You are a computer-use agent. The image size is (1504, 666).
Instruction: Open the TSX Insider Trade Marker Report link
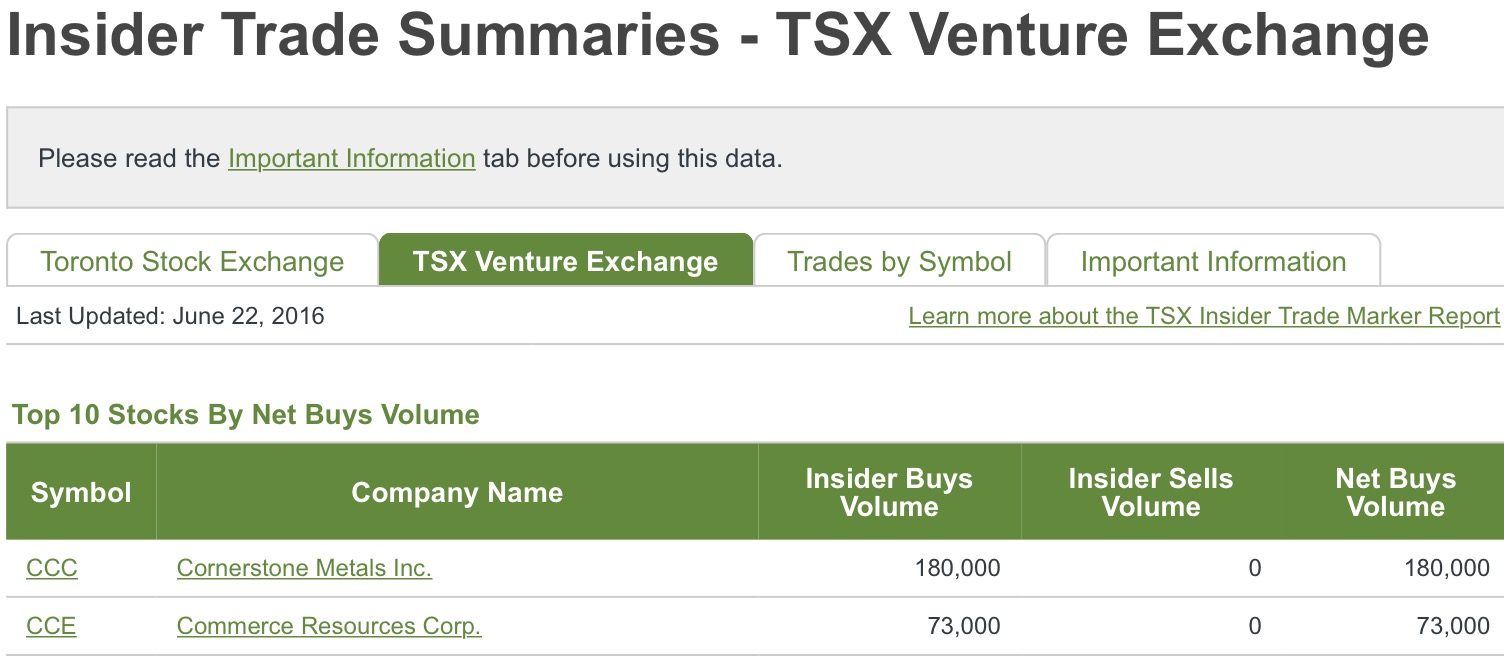1204,316
